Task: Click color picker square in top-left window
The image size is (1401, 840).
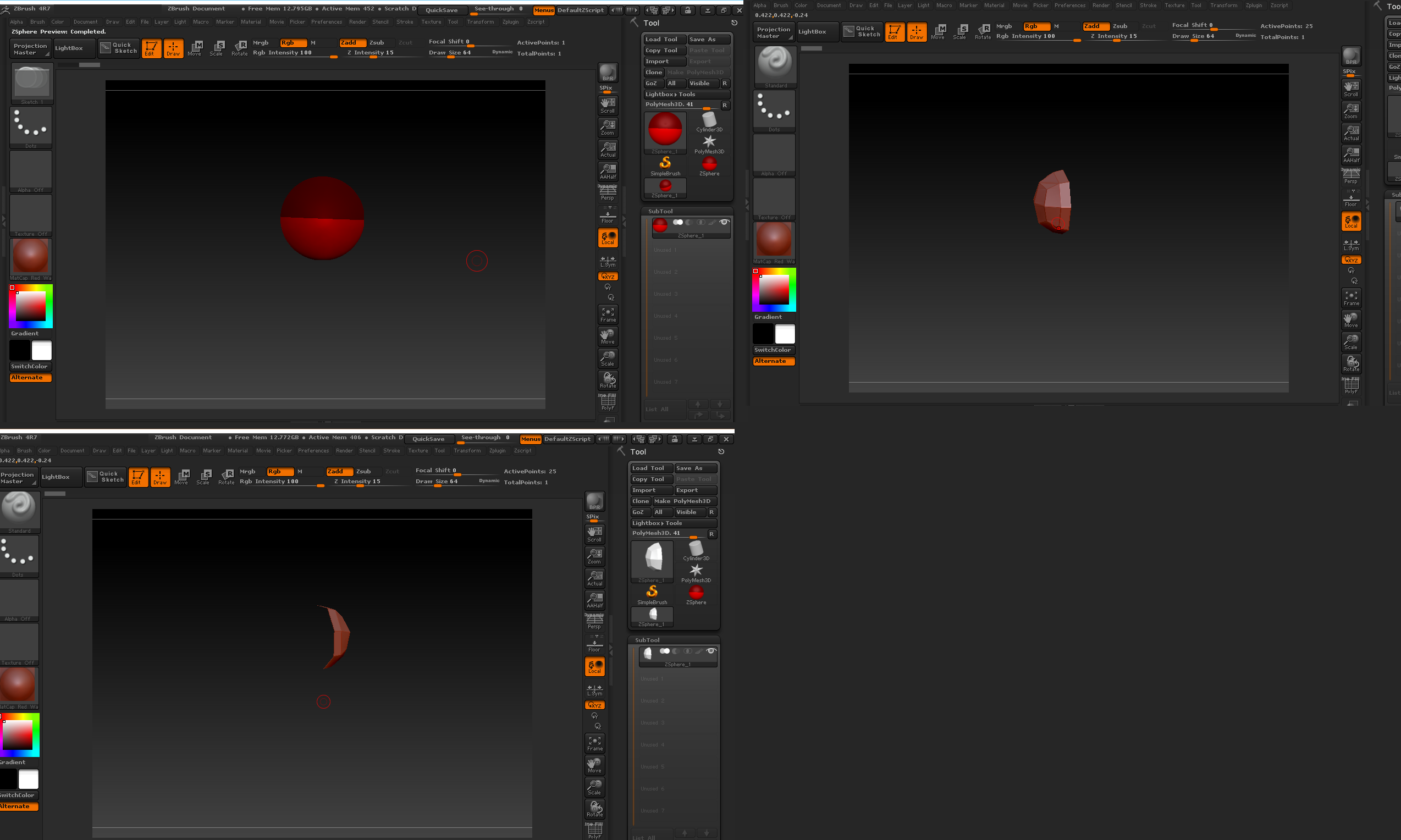Action: point(31,306)
